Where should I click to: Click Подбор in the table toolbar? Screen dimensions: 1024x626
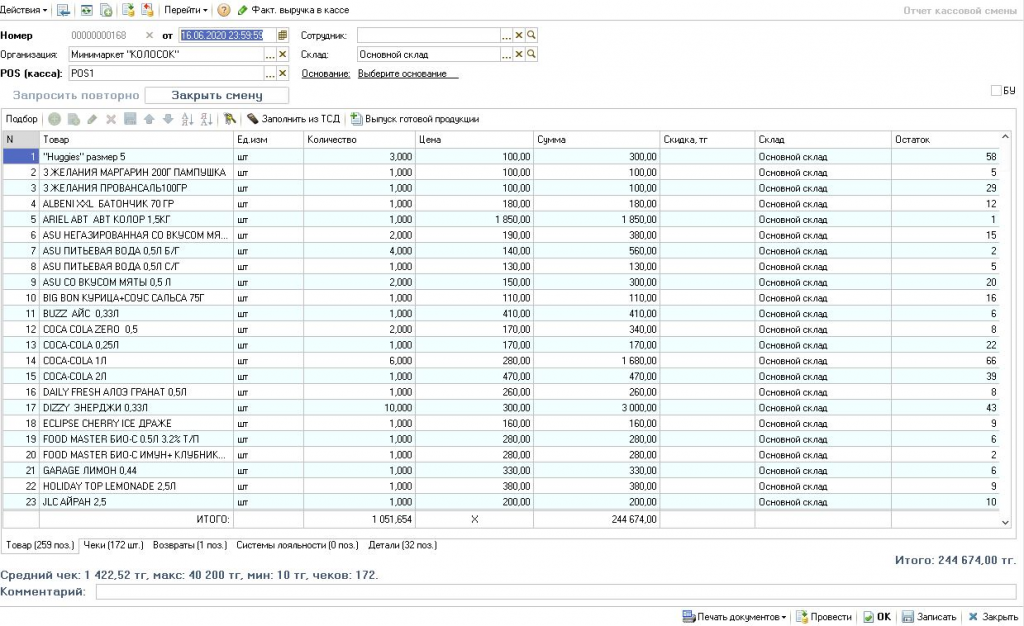click(x=22, y=119)
